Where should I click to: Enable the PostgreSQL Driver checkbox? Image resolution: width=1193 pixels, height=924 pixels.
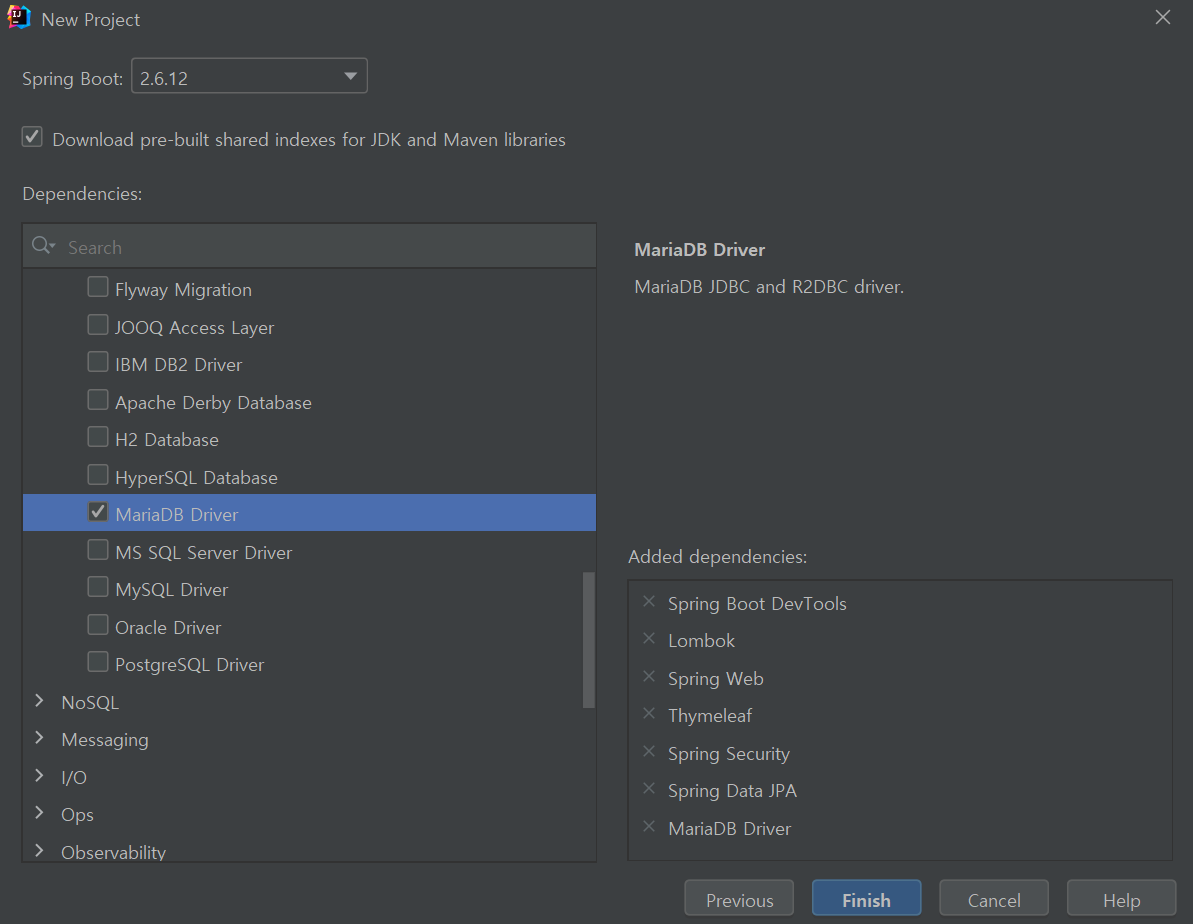click(x=97, y=662)
